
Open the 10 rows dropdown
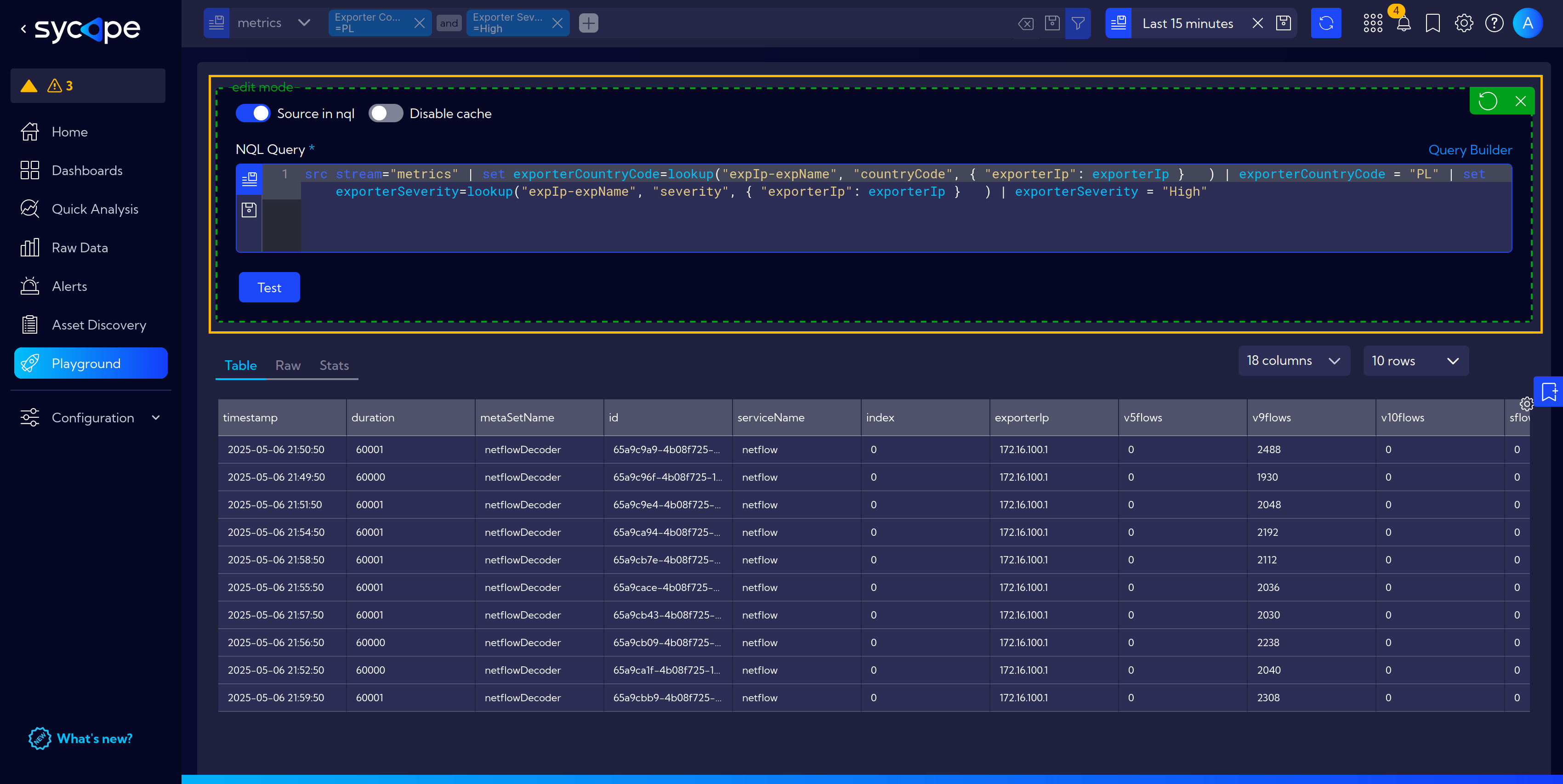pos(1415,360)
